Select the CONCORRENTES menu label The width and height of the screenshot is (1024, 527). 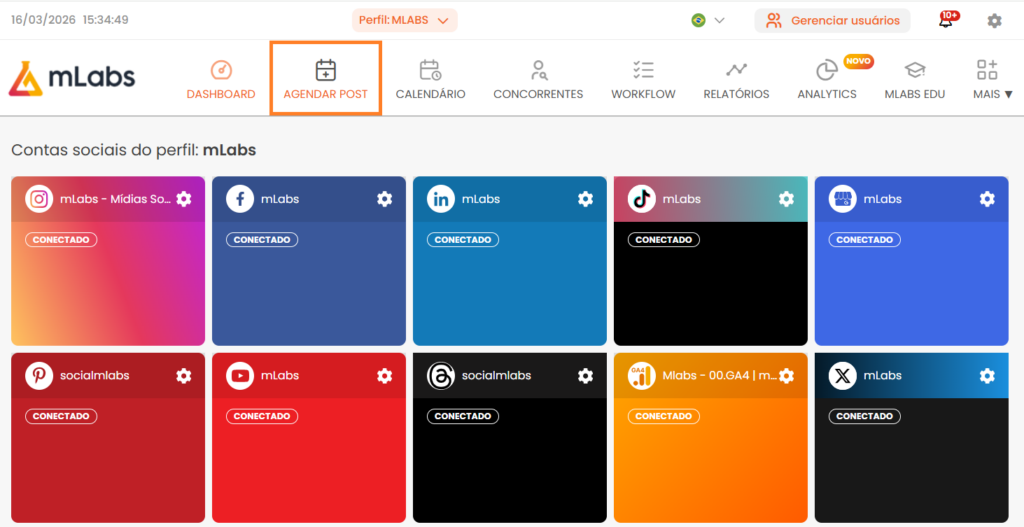coord(538,94)
